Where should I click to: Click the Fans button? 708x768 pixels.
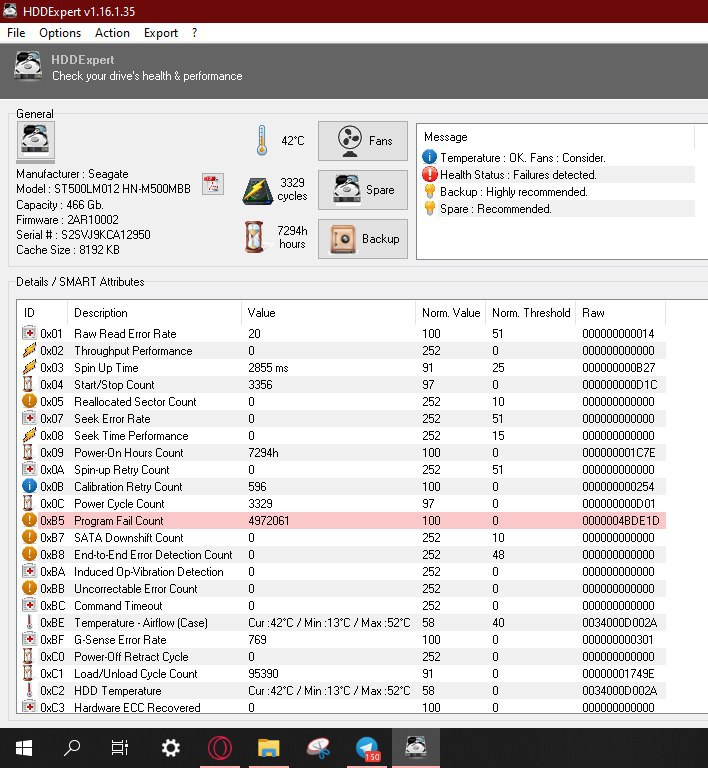(x=363, y=141)
